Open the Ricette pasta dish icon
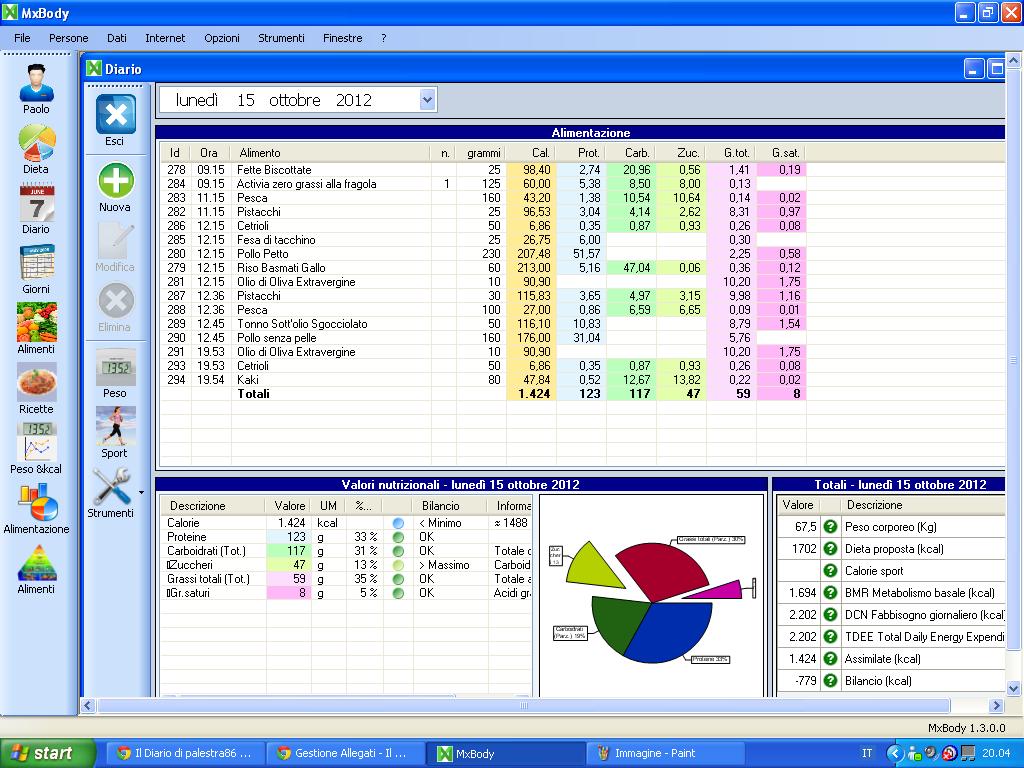Screen dimensions: 1024x768 pos(36,383)
